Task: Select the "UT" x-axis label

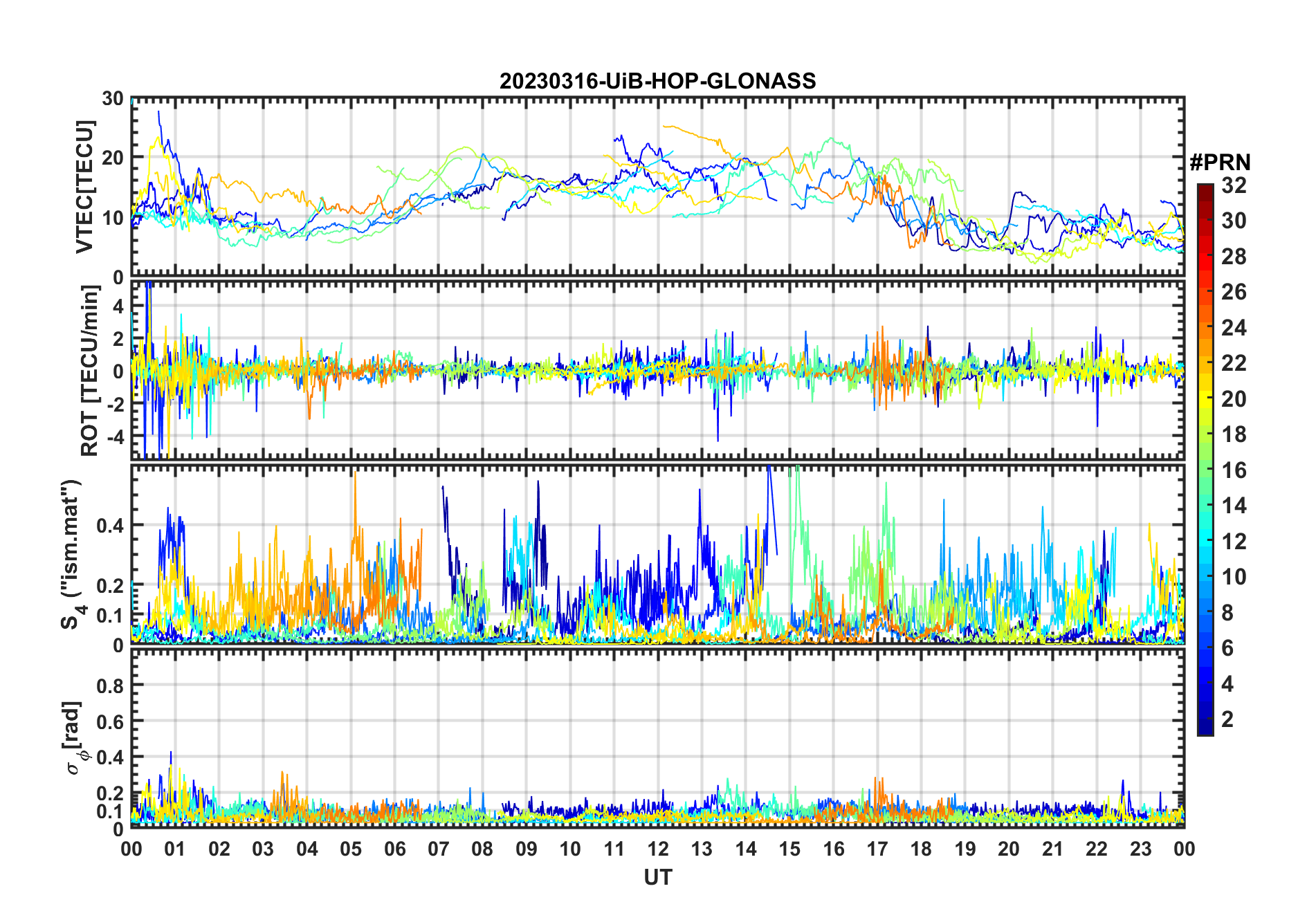Action: coord(657,877)
